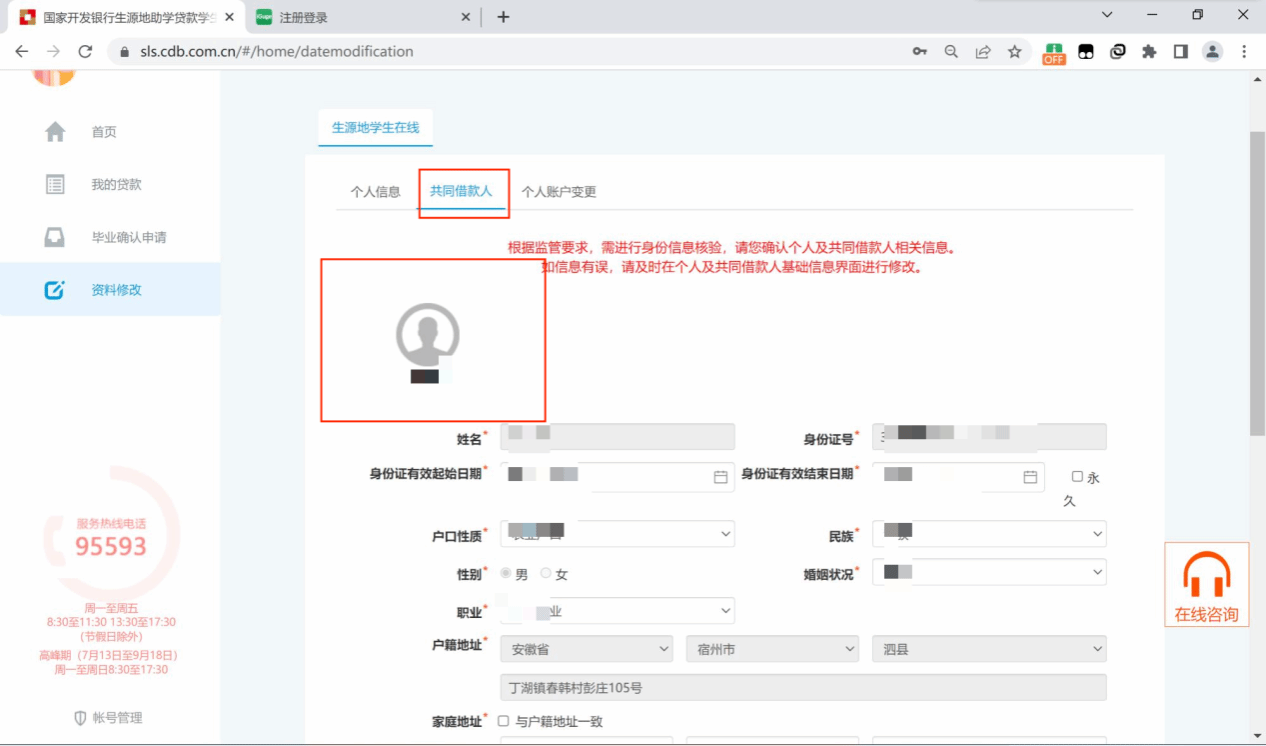1266x746 pixels.
Task: Open calendar icon for 身份证有效起始日期
Action: (x=720, y=478)
